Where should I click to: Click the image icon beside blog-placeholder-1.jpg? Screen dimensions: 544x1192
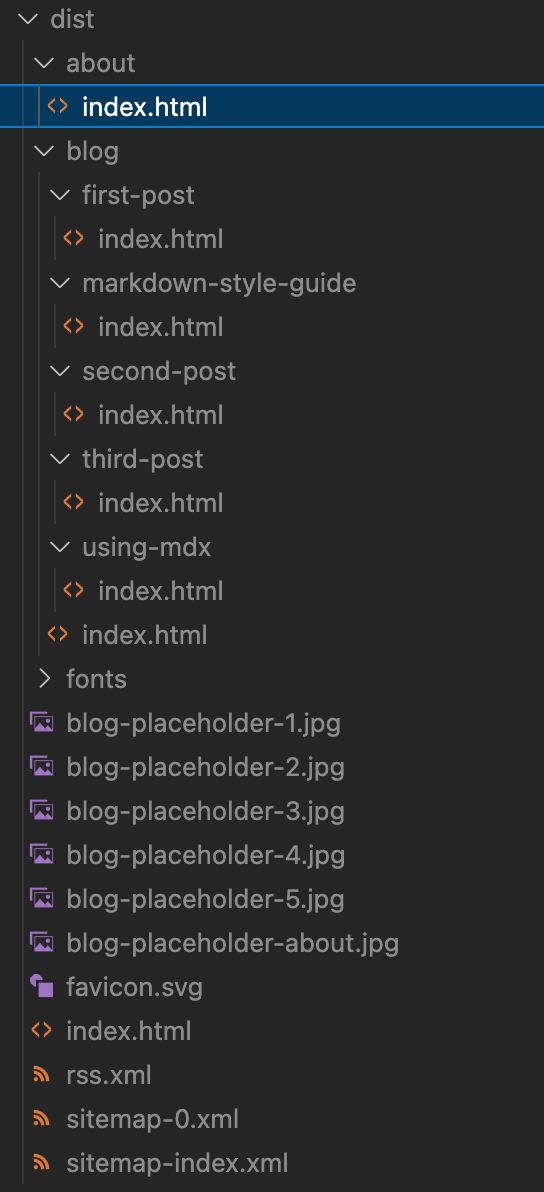click(x=41, y=723)
